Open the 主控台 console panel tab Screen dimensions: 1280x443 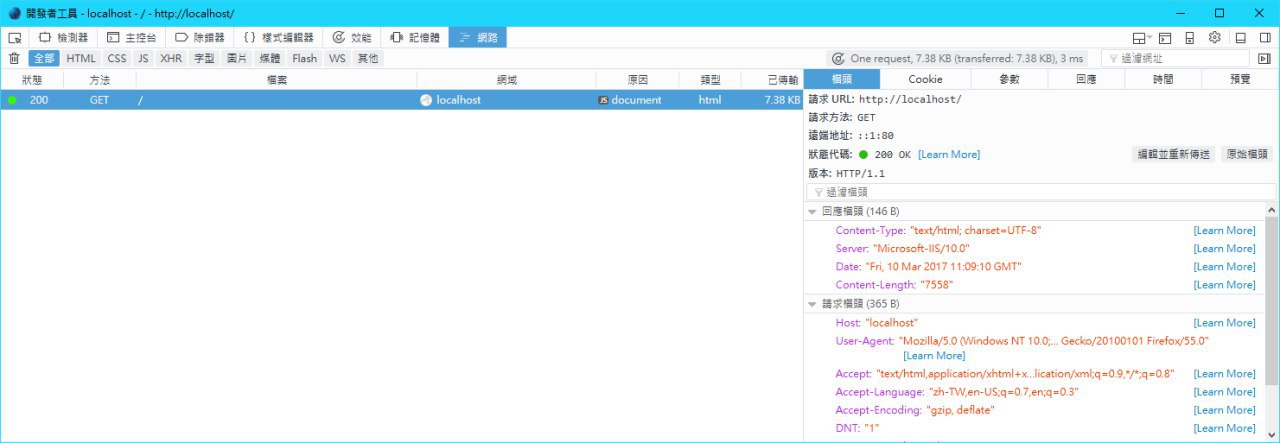coord(132,37)
